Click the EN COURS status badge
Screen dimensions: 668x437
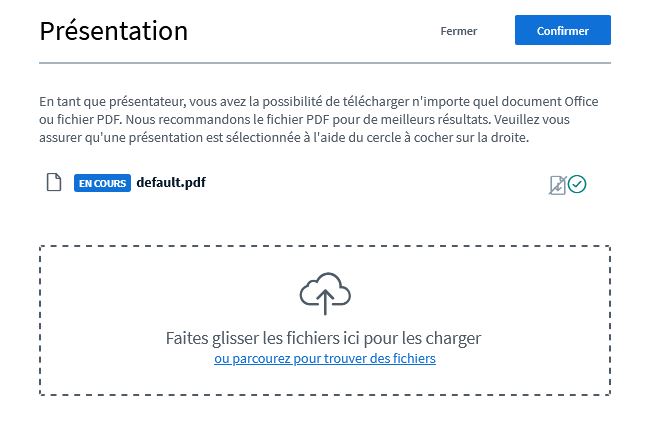coord(103,183)
